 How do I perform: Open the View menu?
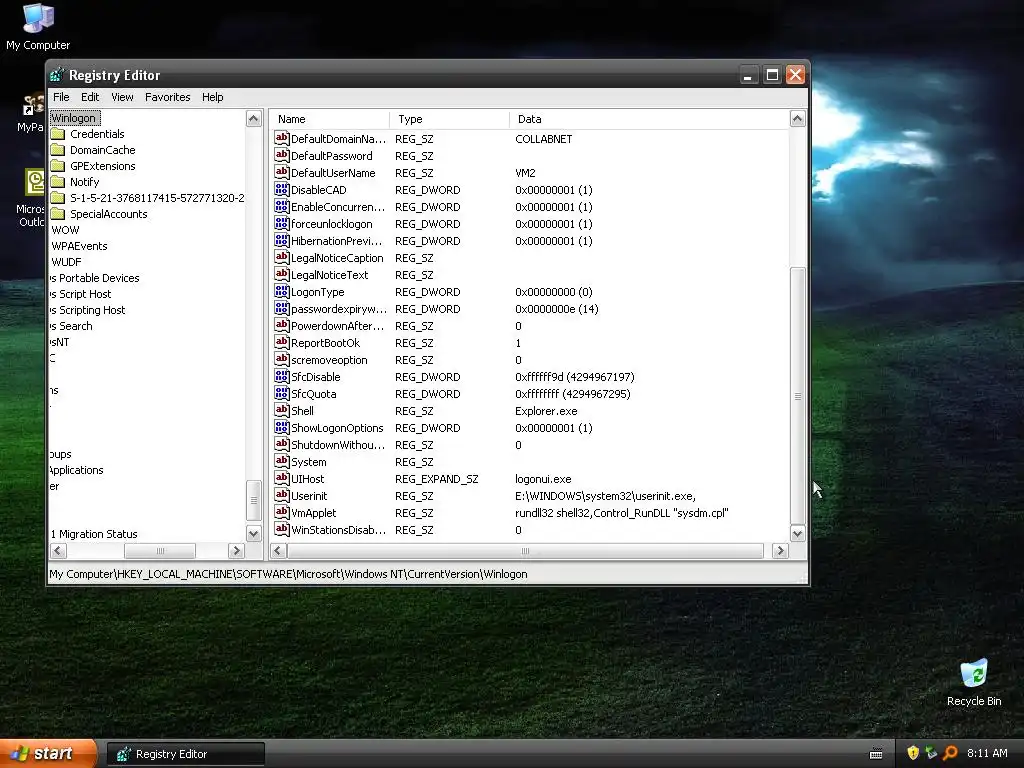(122, 97)
